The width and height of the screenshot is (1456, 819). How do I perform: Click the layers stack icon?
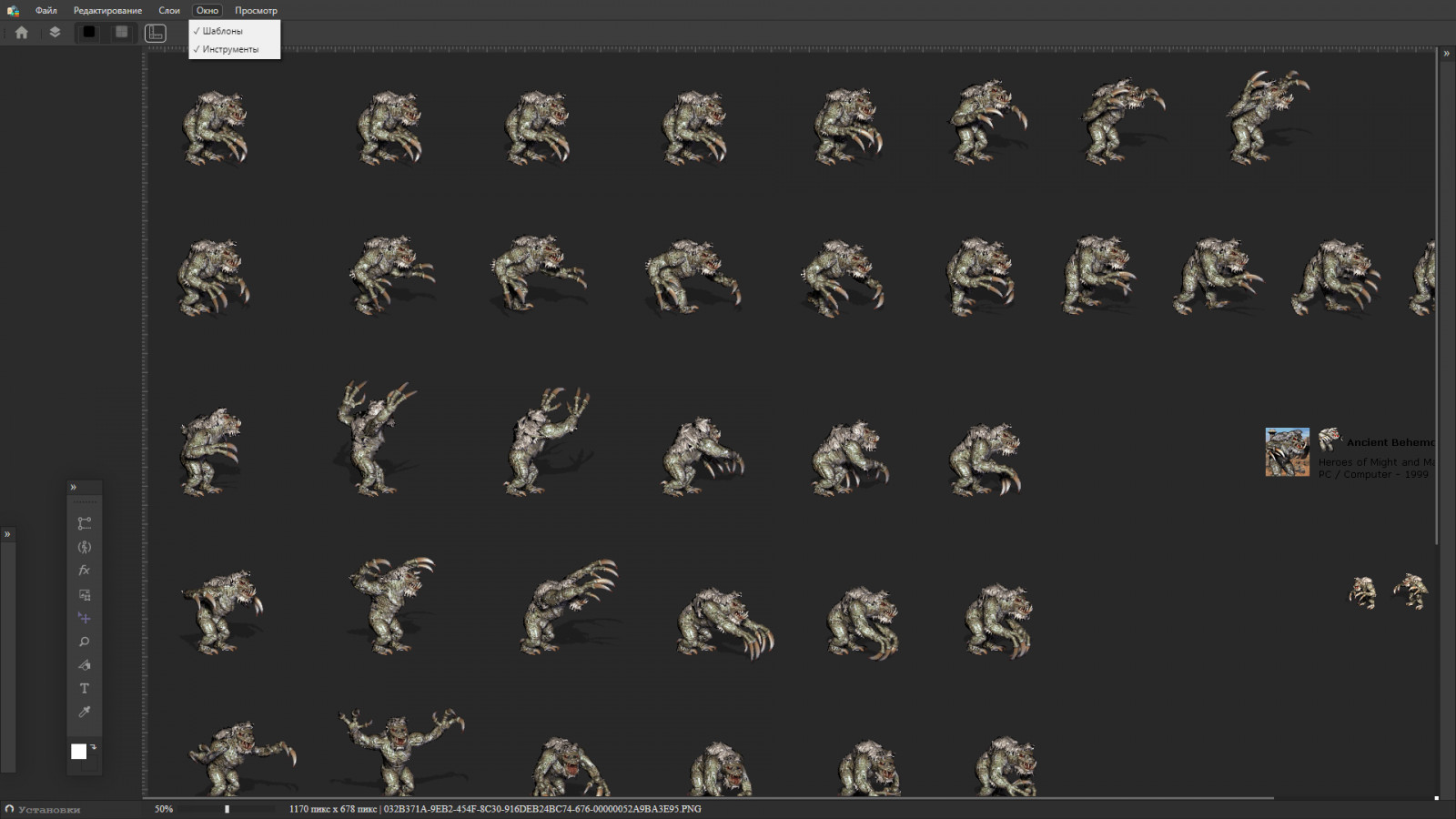tap(55, 33)
